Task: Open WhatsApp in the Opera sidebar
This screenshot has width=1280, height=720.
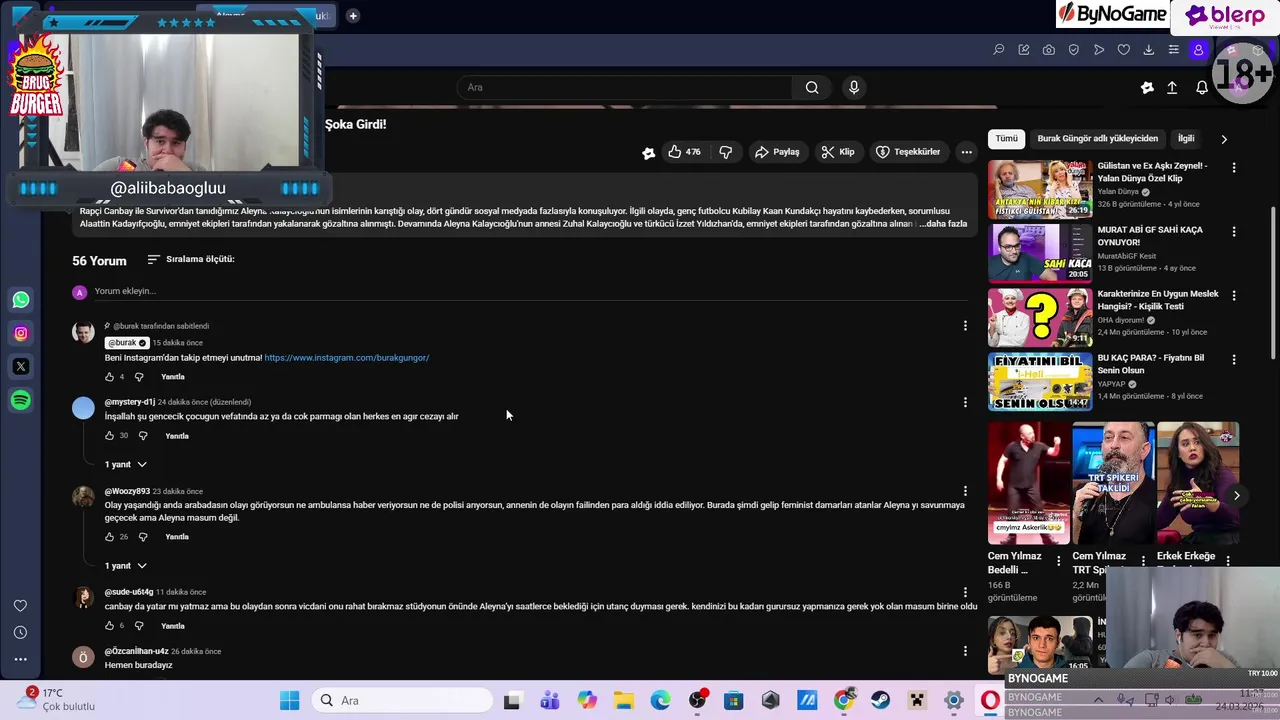Action: click(x=21, y=300)
